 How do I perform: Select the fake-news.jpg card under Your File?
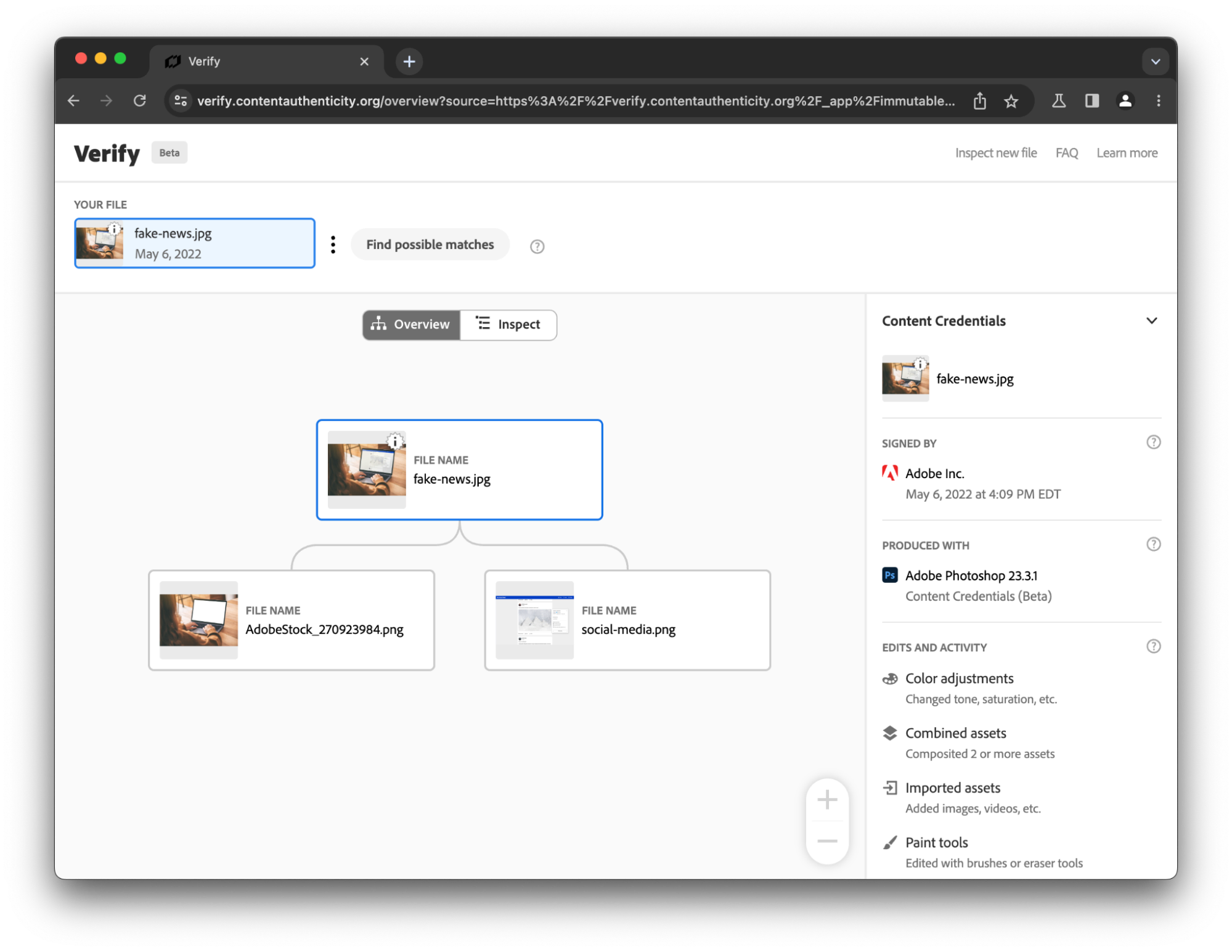195,243
